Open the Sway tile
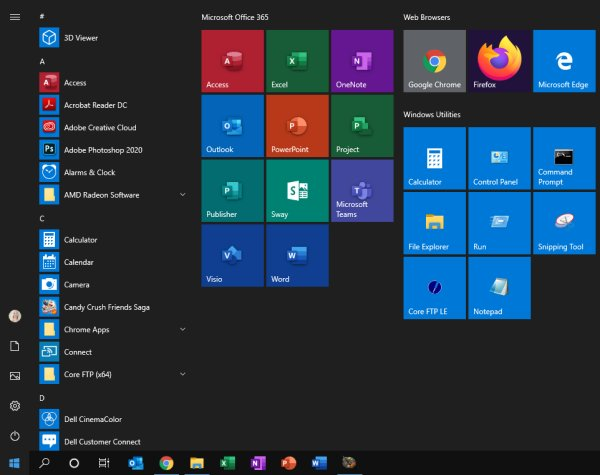 [x=297, y=191]
